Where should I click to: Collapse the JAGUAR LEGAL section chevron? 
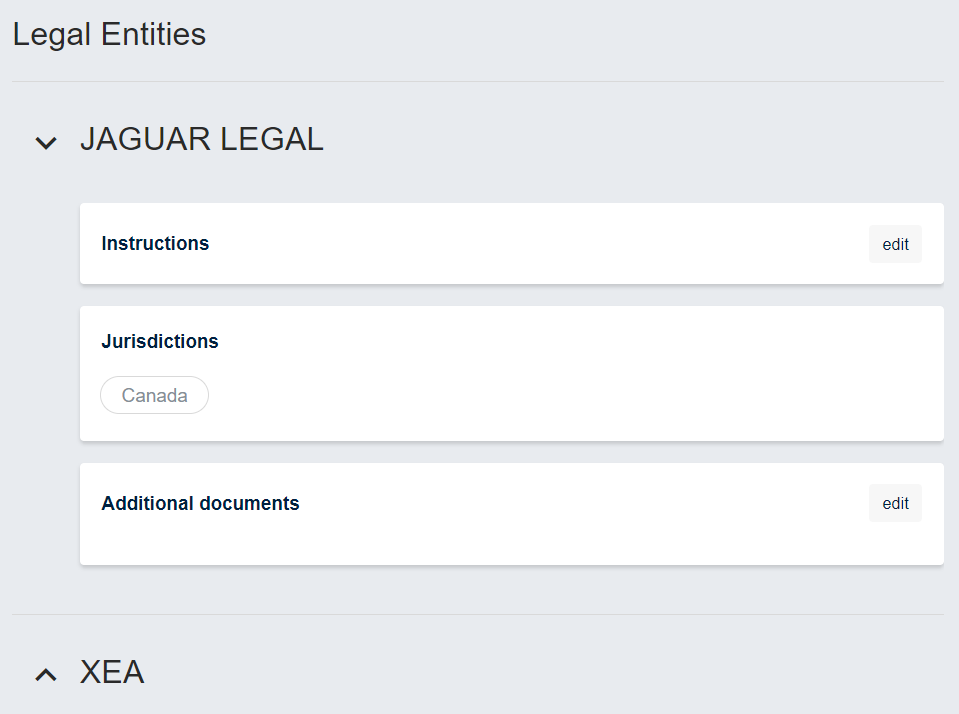[x=46, y=143]
